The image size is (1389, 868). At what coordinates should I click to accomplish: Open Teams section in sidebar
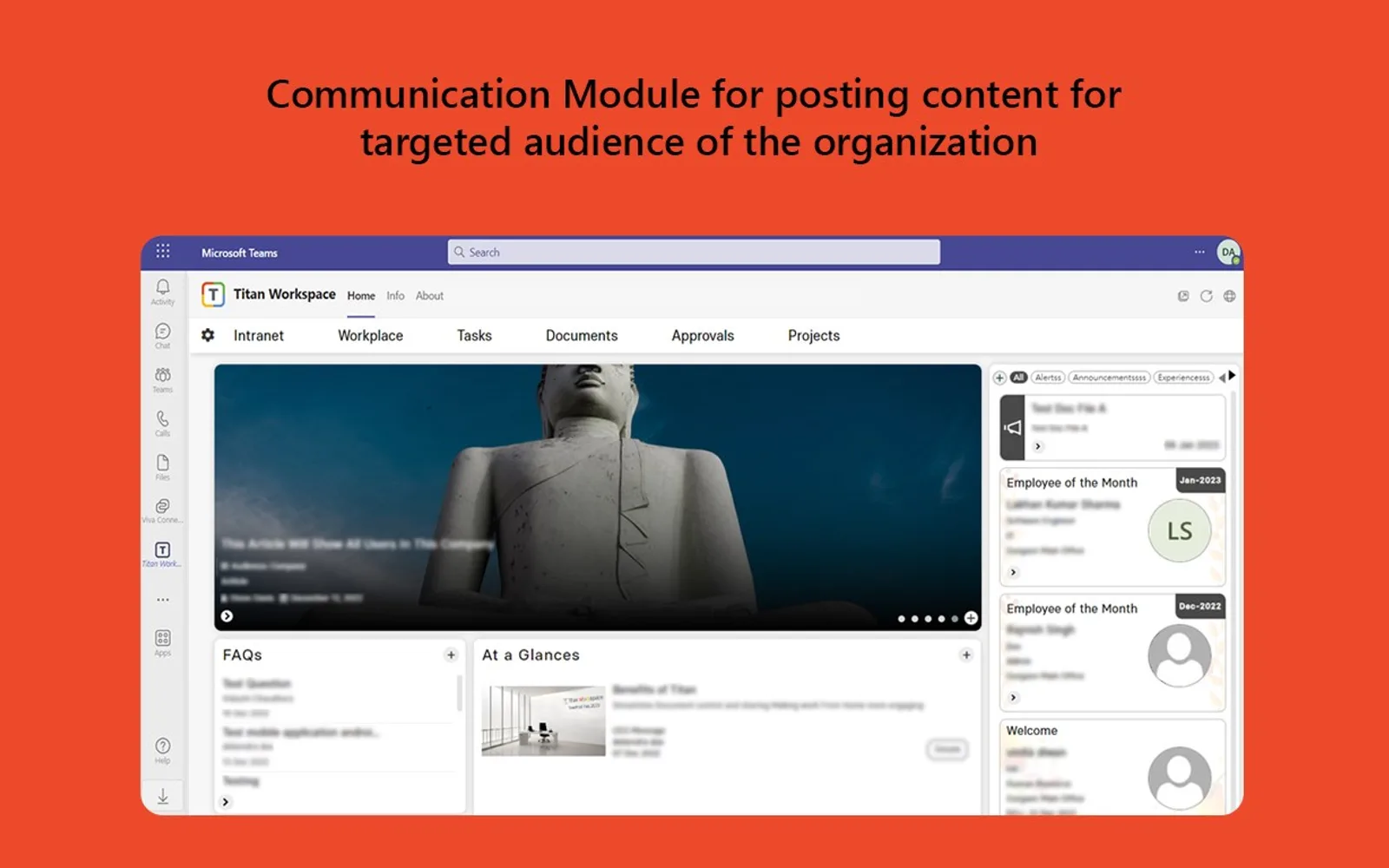[162, 379]
